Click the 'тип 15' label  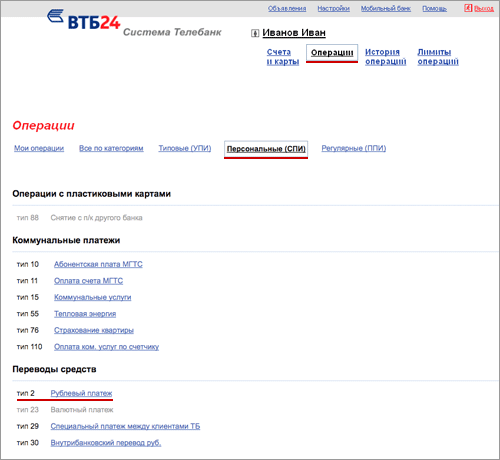28,297
